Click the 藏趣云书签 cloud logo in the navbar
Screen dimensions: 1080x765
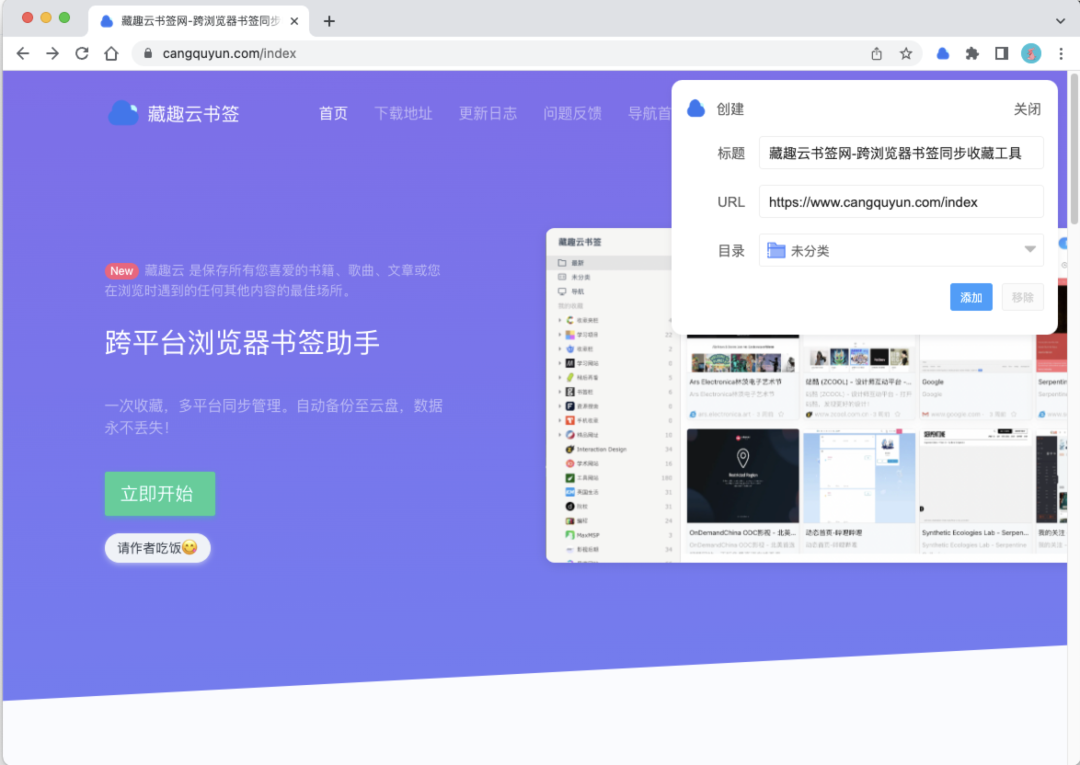point(122,113)
